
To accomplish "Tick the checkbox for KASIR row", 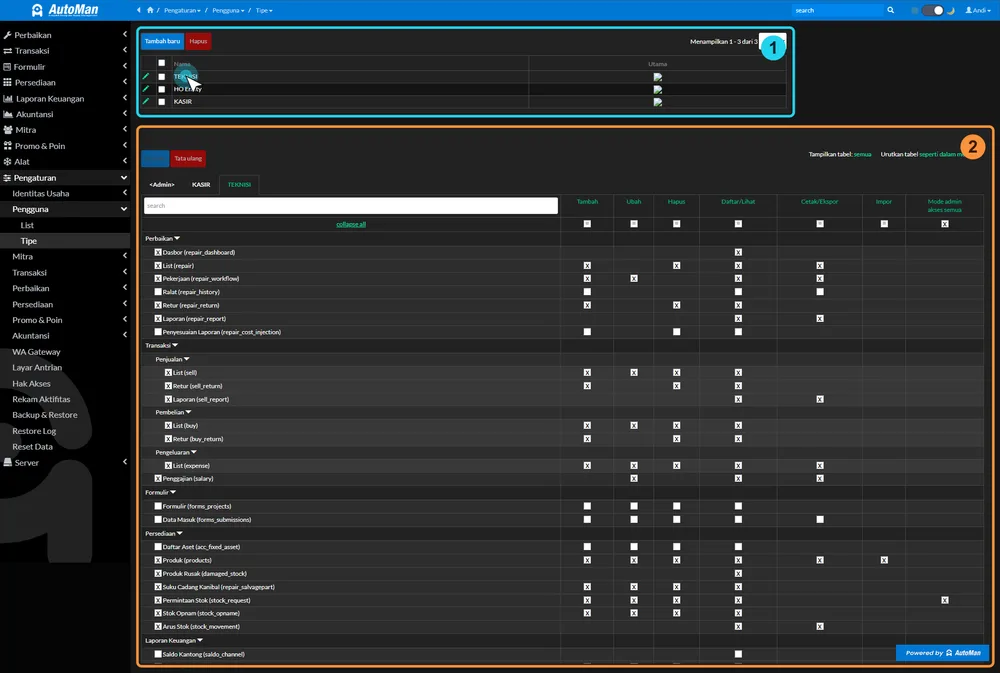I will tap(161, 101).
